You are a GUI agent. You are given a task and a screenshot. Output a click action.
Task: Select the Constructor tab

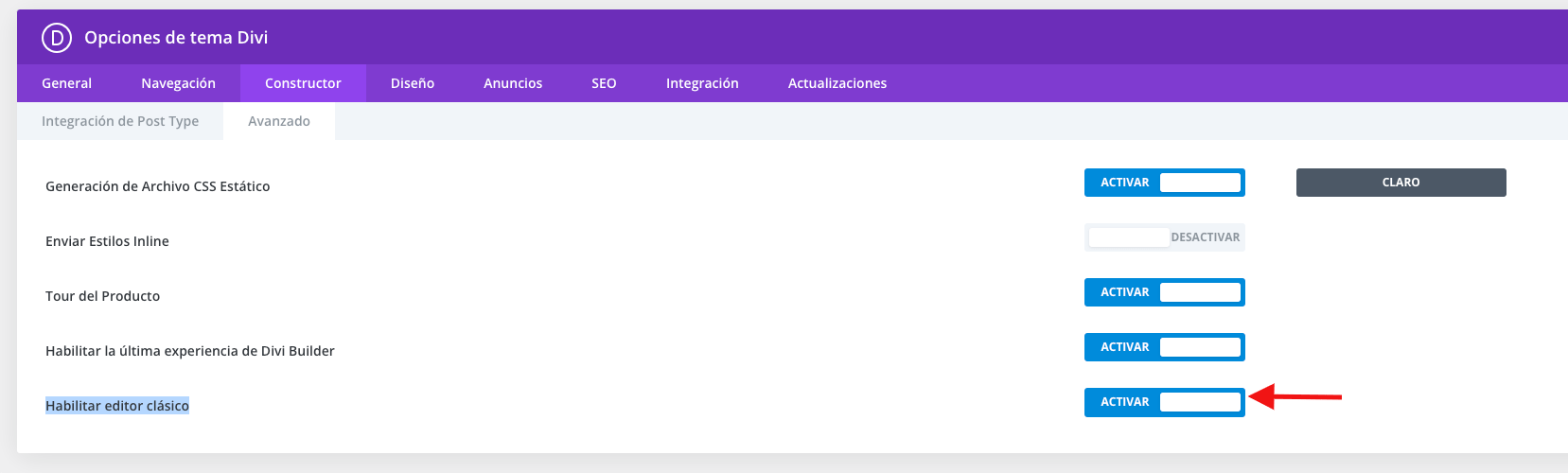[x=303, y=83]
